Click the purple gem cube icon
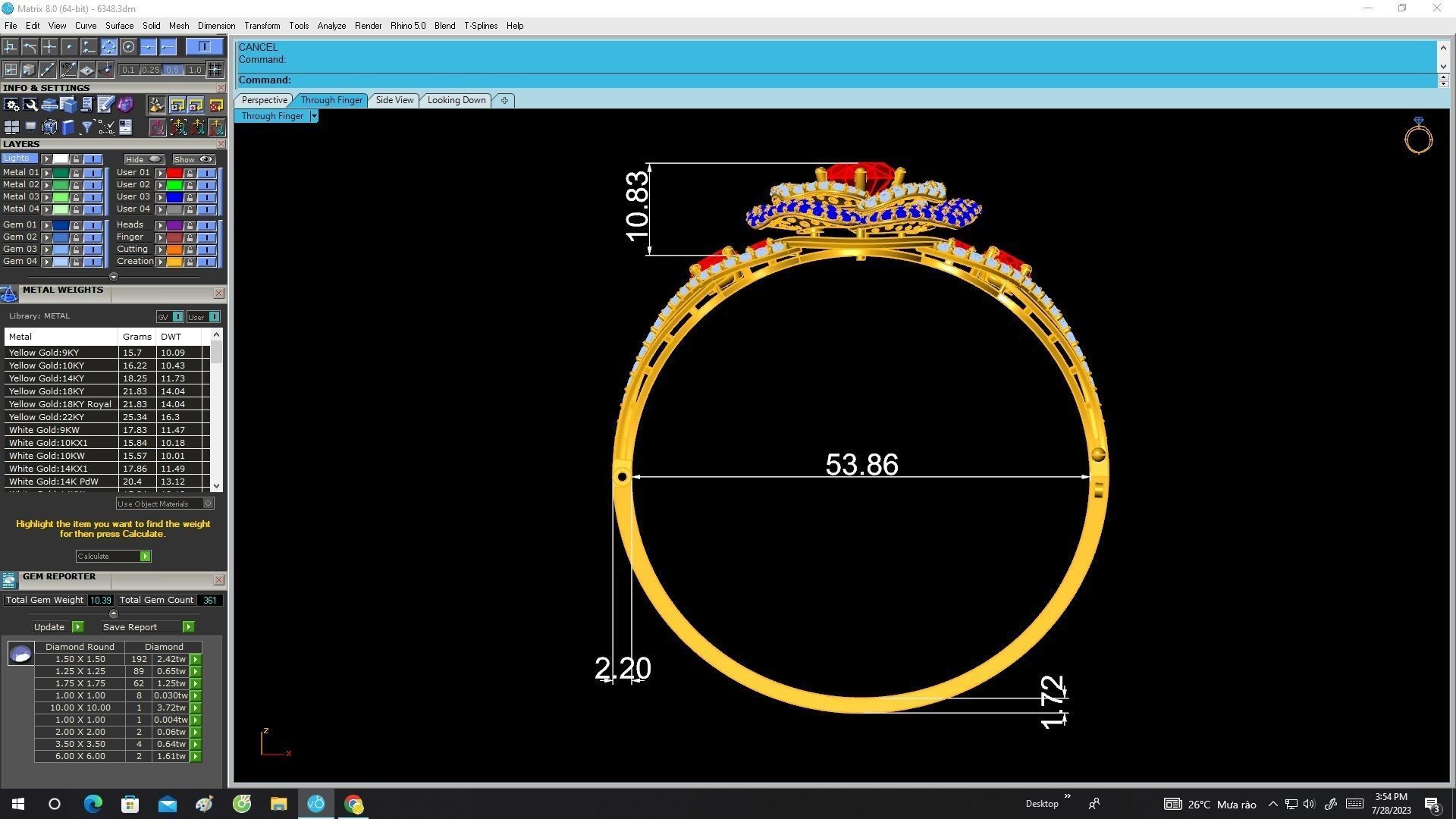Screen dimensions: 1456x819 pyautogui.click(x=125, y=105)
